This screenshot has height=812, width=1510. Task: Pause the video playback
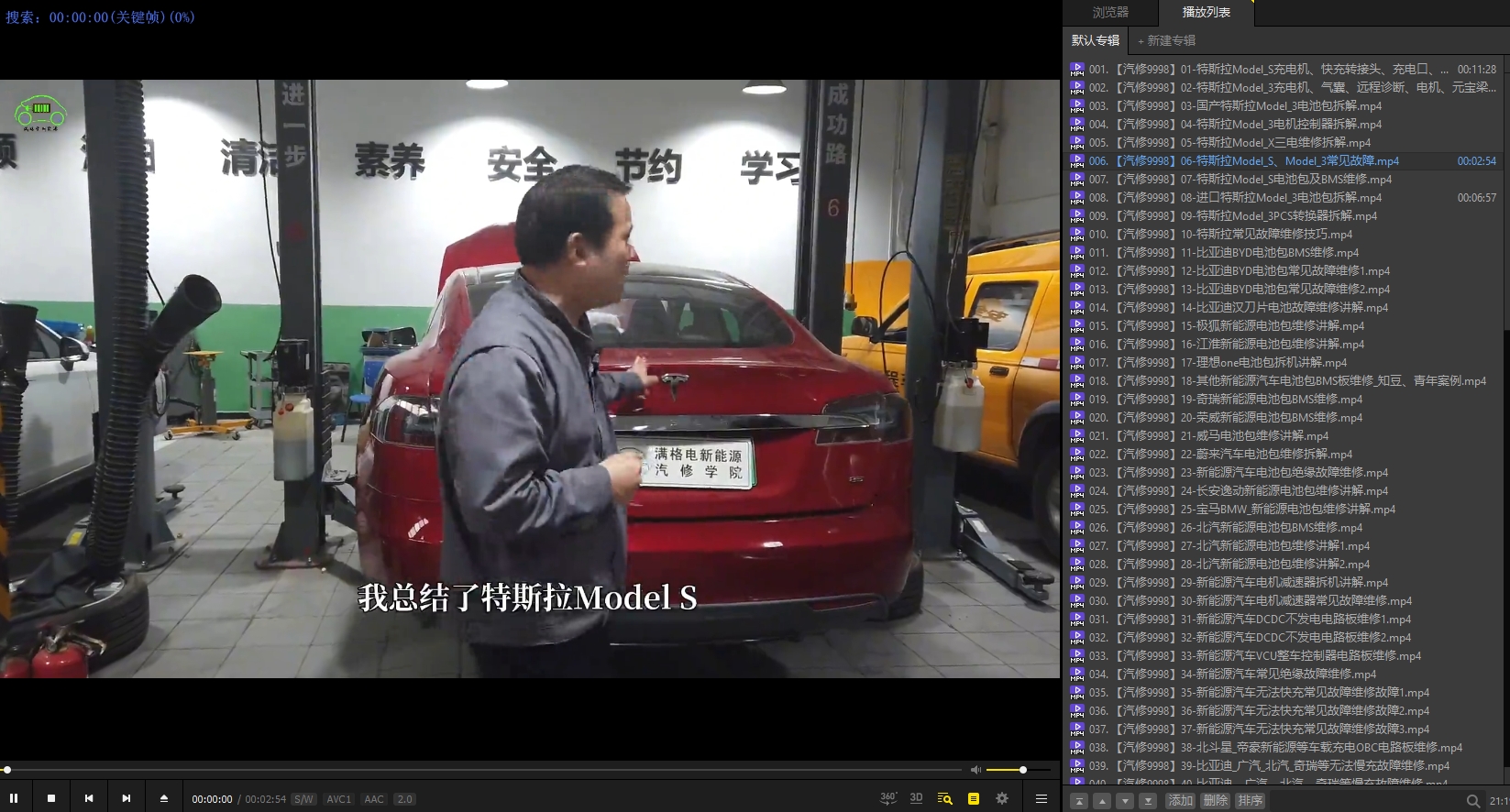(14, 798)
